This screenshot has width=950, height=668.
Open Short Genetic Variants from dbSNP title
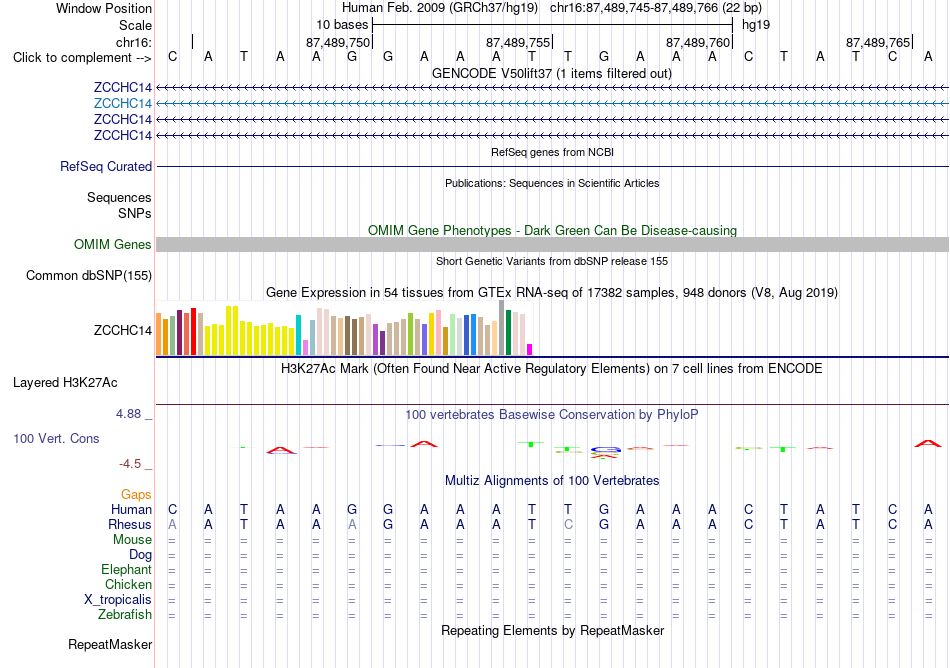552,262
